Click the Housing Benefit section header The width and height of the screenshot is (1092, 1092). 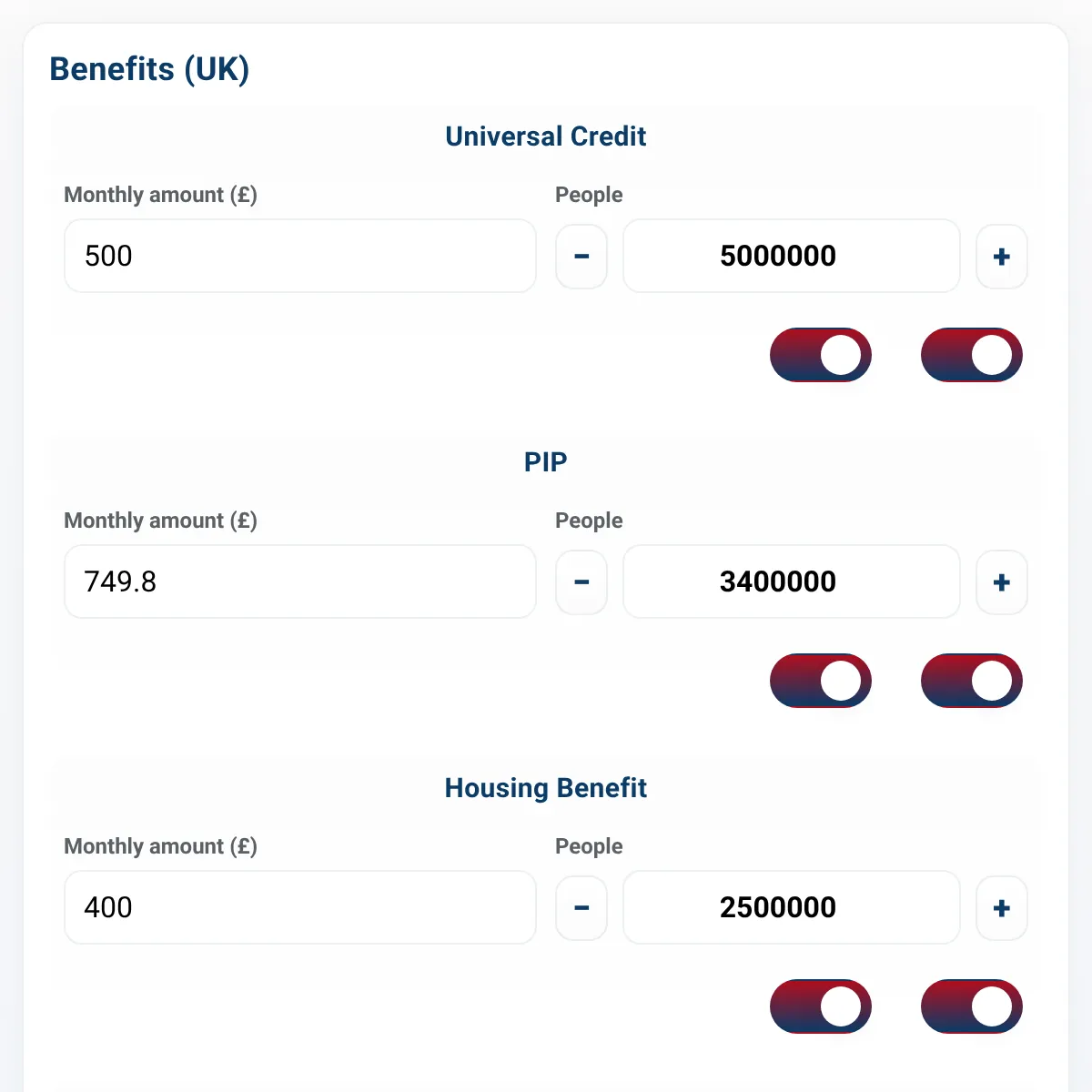(x=546, y=788)
